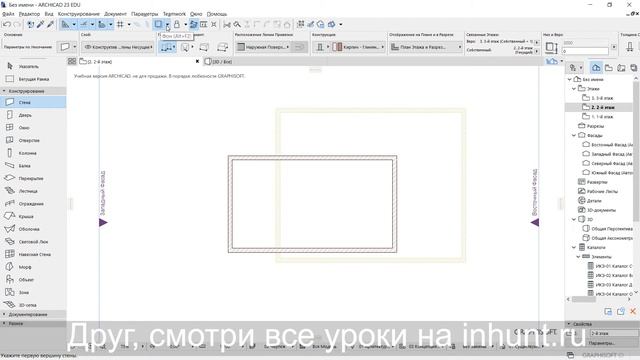The image size is (640, 360).
Task: Select the Wall (Стена) tool
Action: (x=33, y=102)
